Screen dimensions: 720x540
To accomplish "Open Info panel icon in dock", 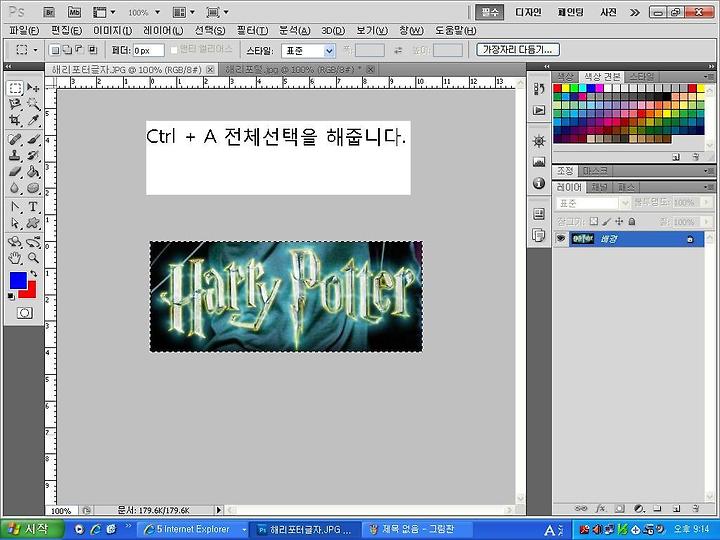I will (x=539, y=183).
